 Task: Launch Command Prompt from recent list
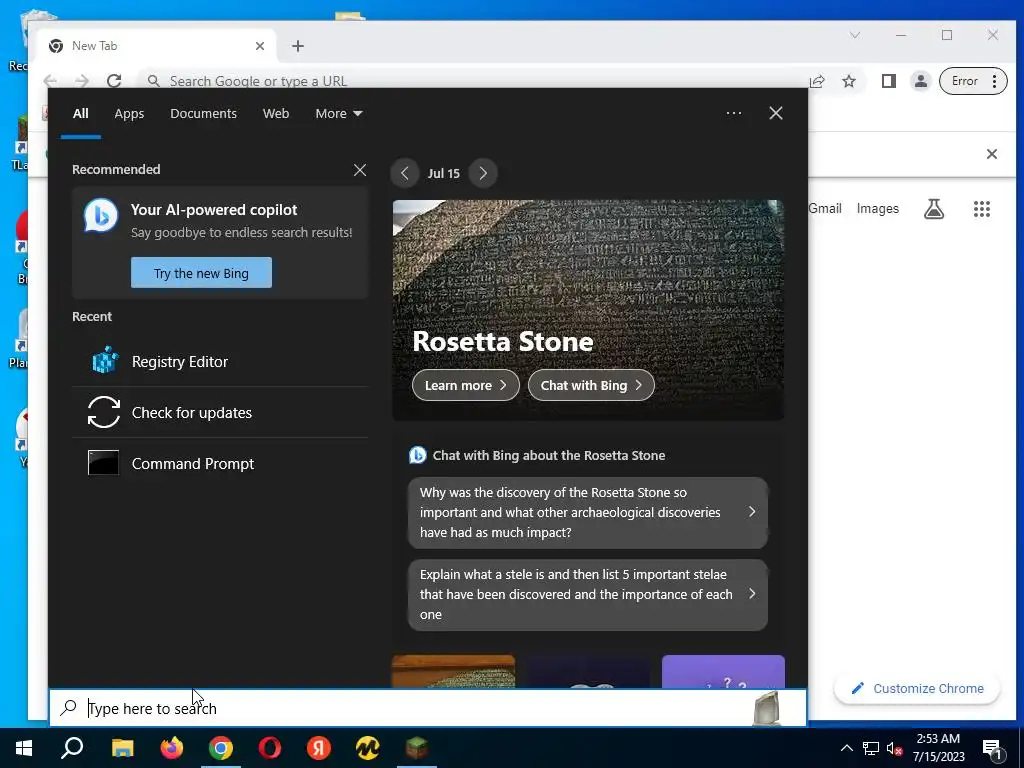pyautogui.click(x=220, y=464)
